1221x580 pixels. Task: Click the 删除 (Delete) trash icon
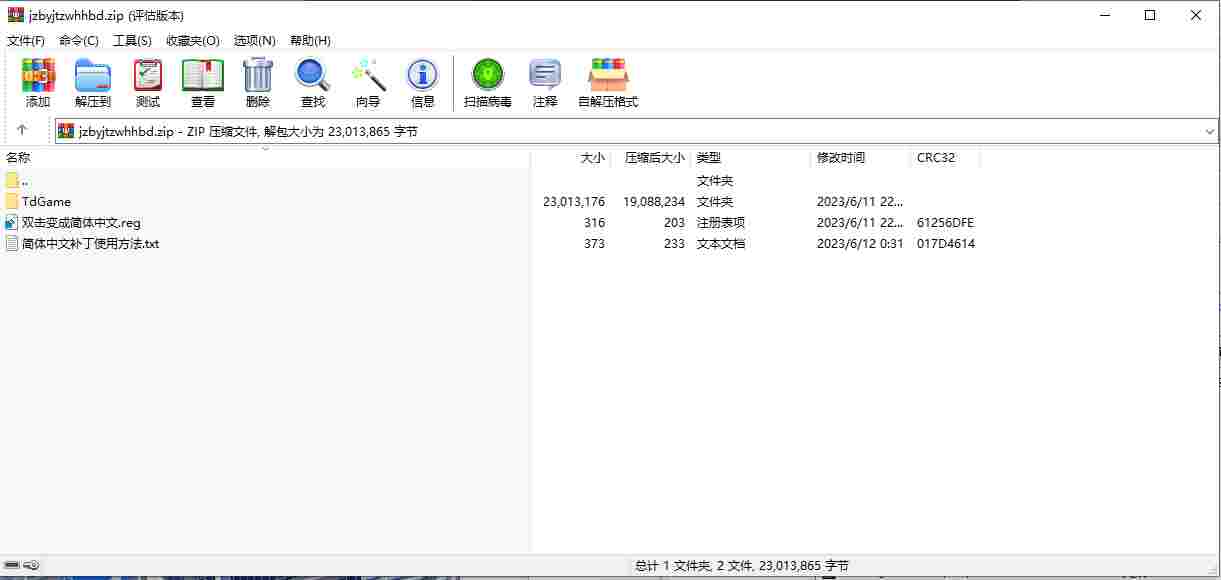tap(258, 75)
